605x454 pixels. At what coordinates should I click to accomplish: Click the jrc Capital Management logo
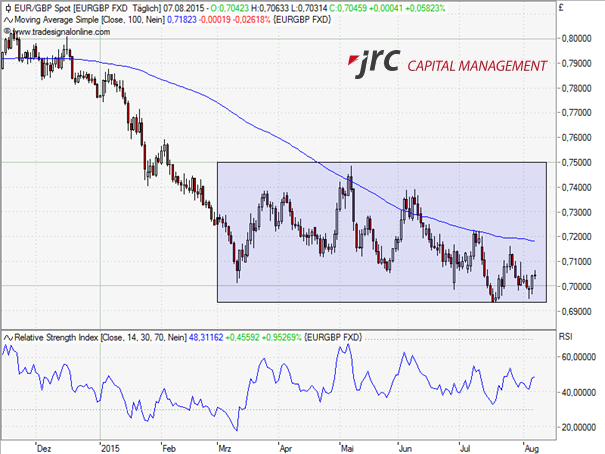pyautogui.click(x=446, y=65)
